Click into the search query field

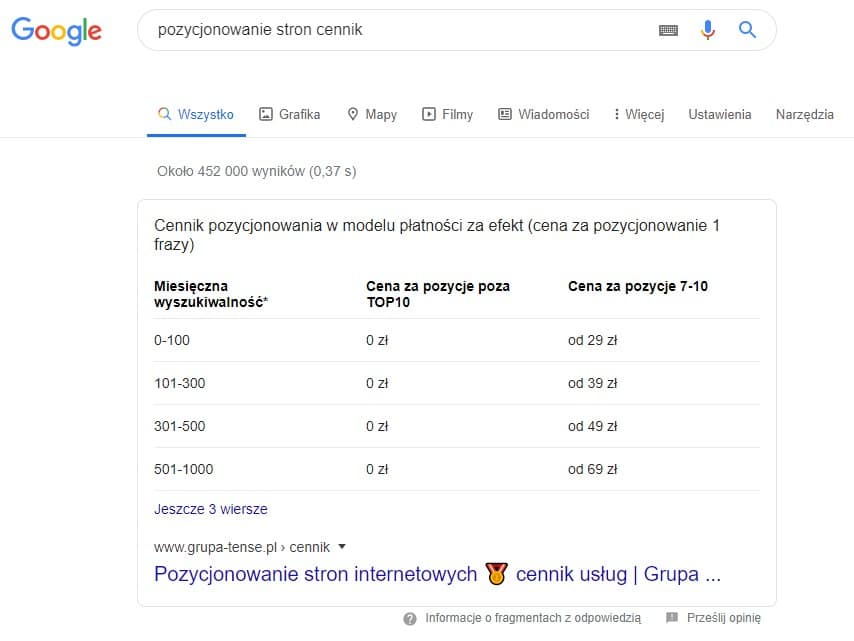click(400, 30)
